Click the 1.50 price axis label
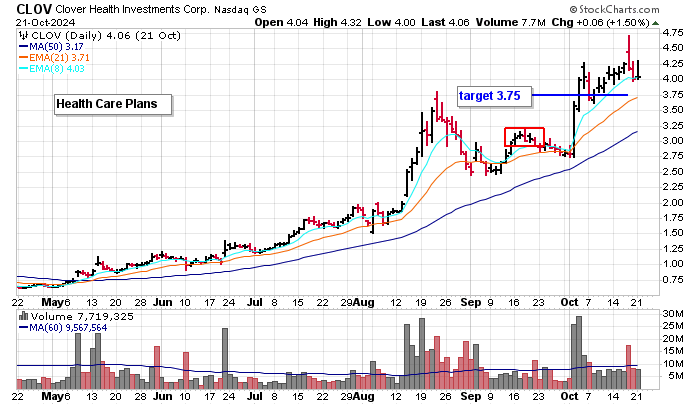The width and height of the screenshot is (700, 405). pos(673,233)
